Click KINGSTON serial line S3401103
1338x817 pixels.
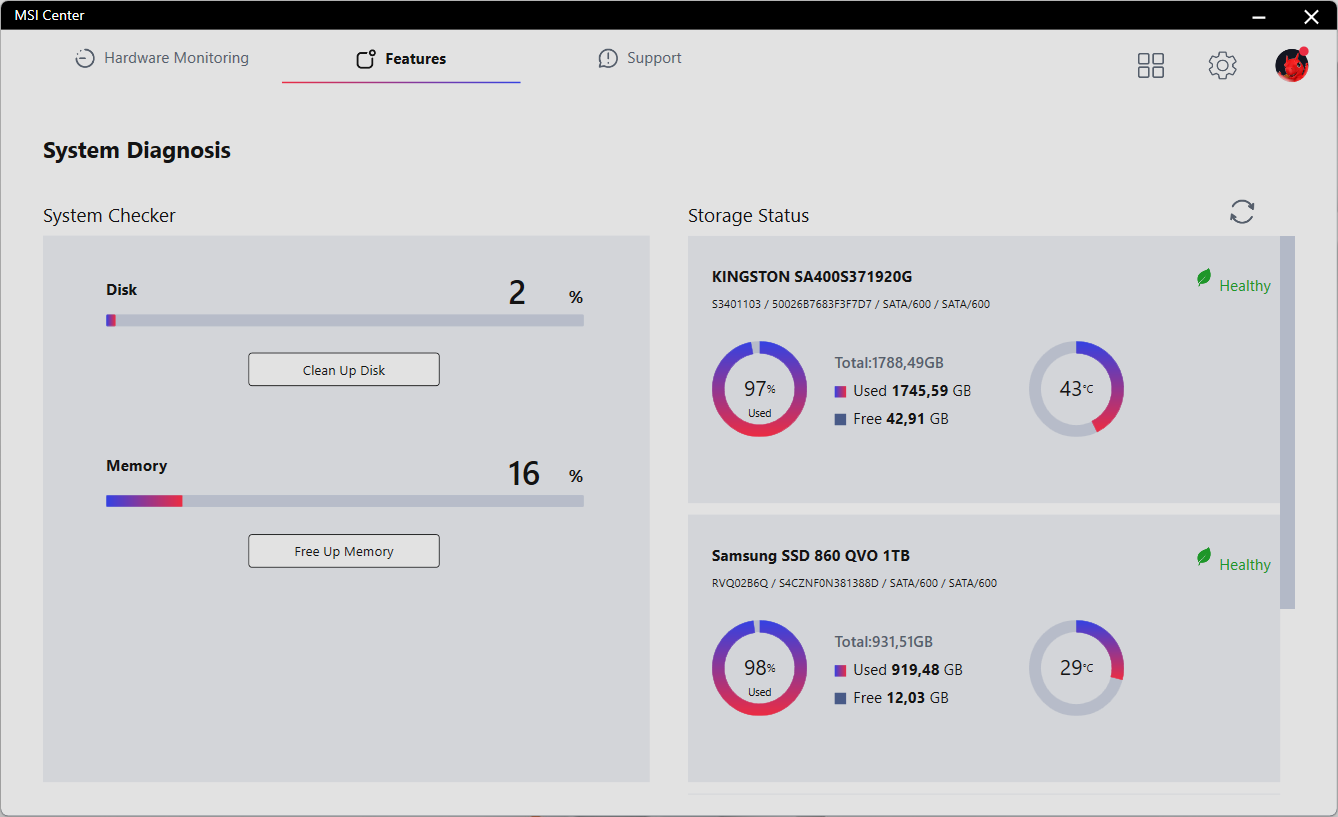851,304
